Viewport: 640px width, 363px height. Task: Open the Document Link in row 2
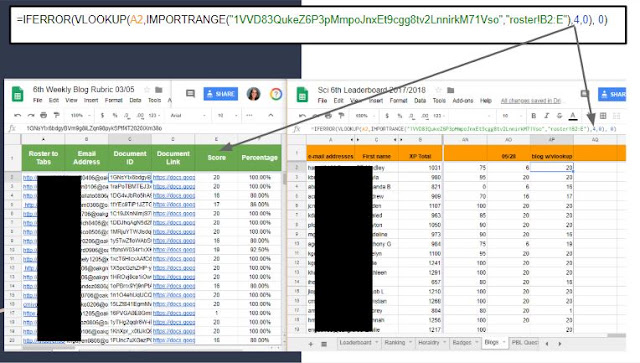click(x=174, y=178)
